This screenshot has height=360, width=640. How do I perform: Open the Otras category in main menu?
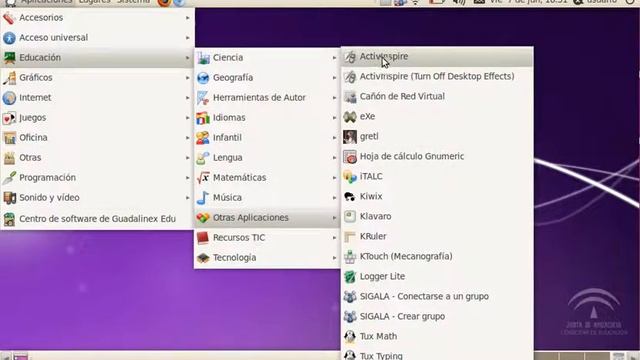97,158
